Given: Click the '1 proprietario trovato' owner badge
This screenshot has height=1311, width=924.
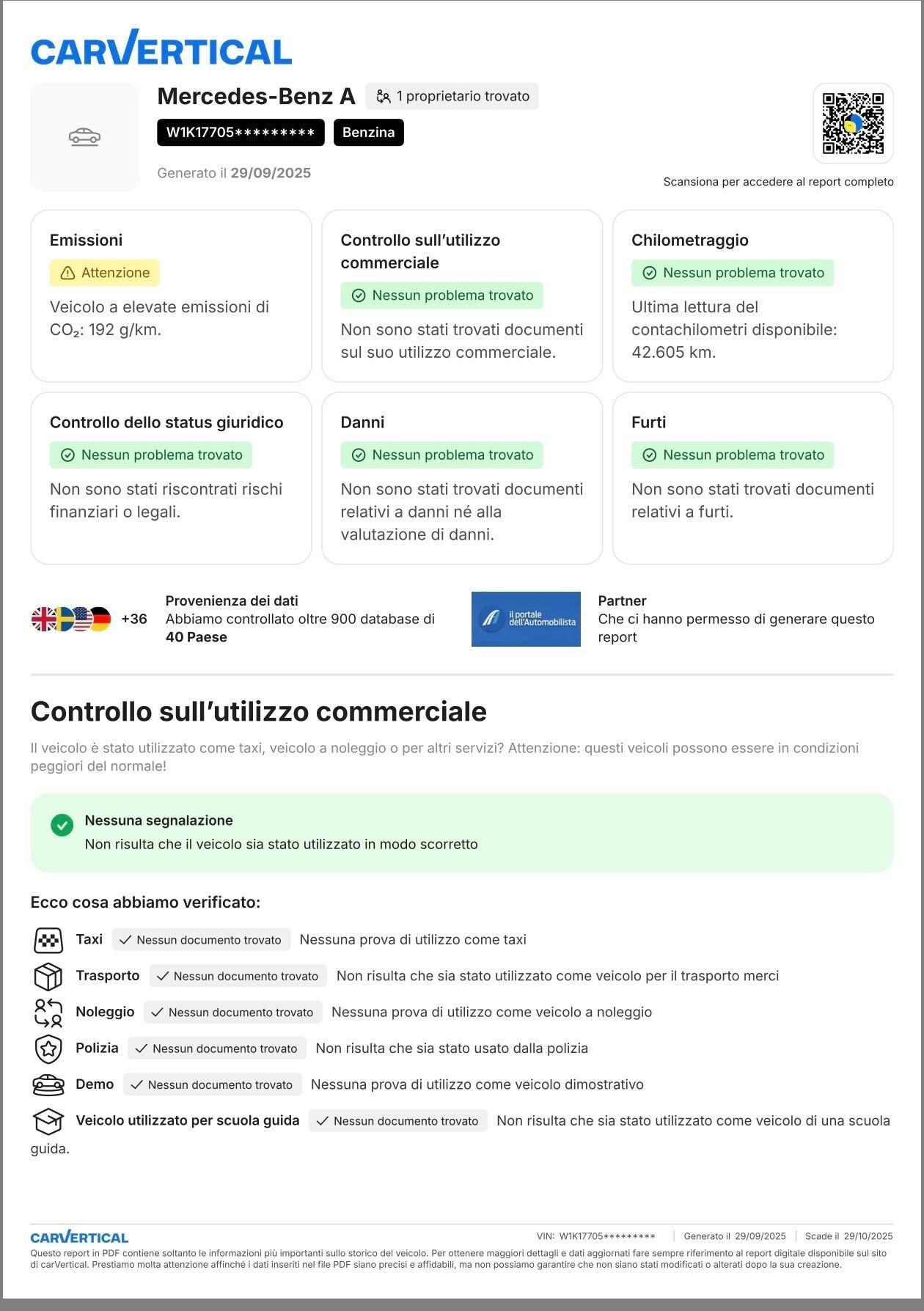Looking at the screenshot, I should pos(452,96).
